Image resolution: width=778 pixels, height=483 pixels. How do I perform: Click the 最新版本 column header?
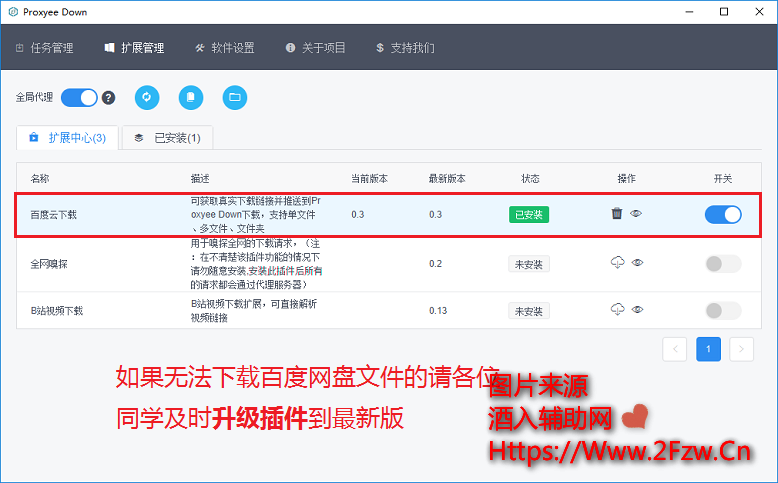coord(447,179)
